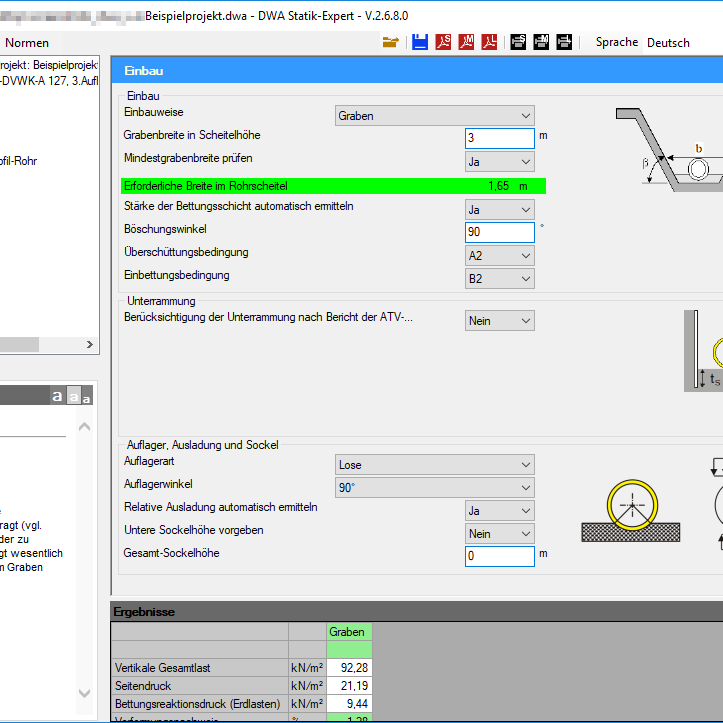Export short PDF report (S icon)

pos(443,42)
